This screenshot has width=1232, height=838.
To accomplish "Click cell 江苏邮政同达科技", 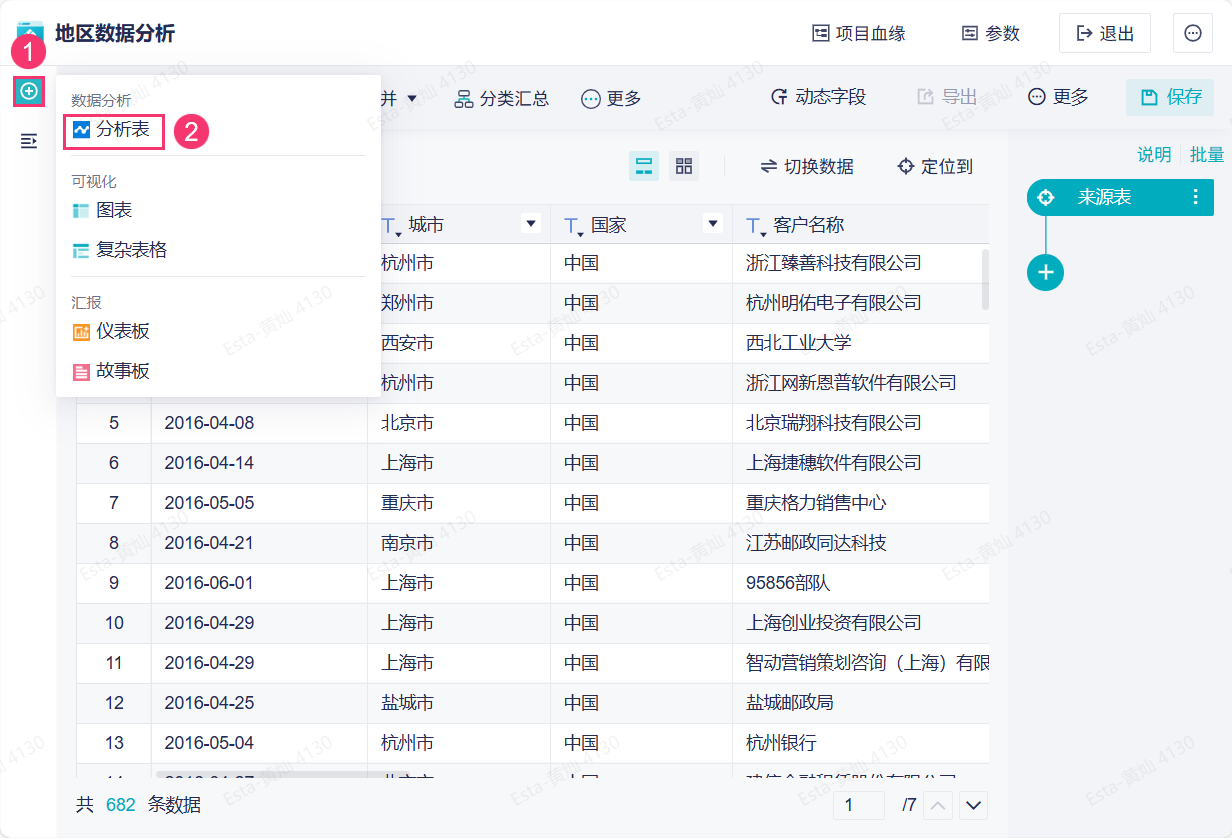I will [x=861, y=543].
